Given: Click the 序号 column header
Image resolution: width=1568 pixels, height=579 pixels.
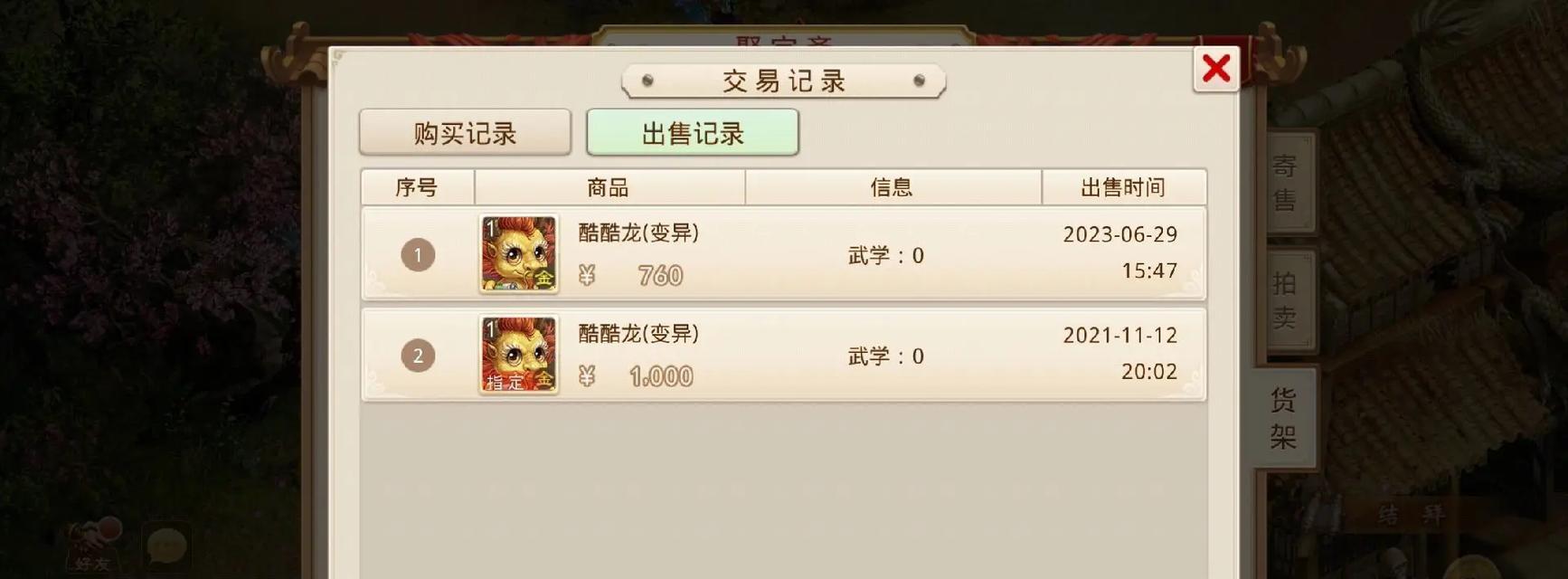Looking at the screenshot, I should tap(417, 187).
